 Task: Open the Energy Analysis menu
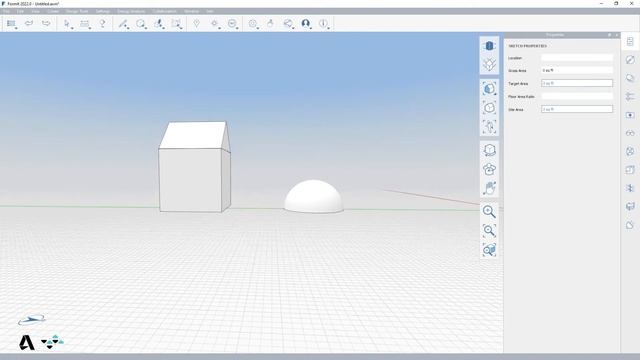pos(131,11)
